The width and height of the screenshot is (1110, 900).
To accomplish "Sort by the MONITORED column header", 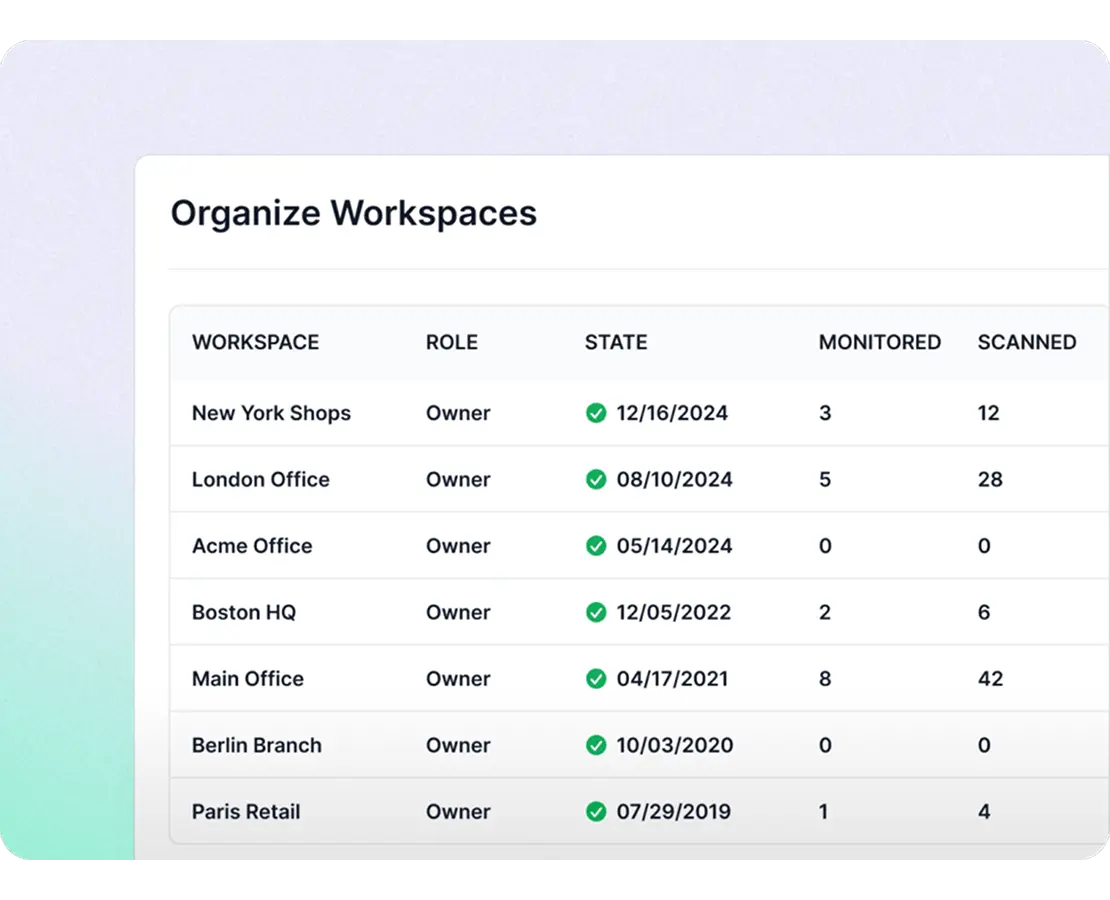I will [880, 343].
